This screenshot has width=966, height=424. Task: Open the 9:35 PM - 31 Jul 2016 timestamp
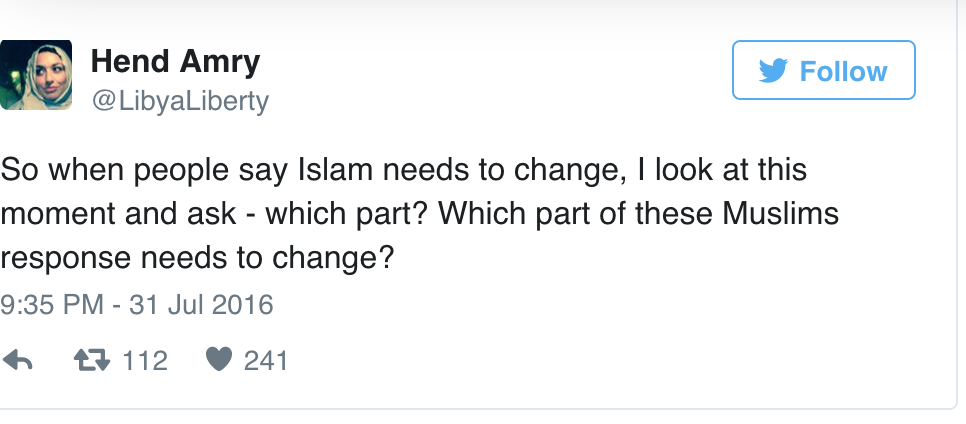[137, 304]
